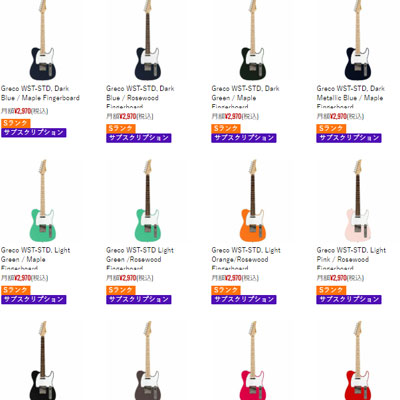Open the Dark Blue Rosewood guitar thumbnail
Viewport: 400px width, 400px height.
tap(148, 40)
